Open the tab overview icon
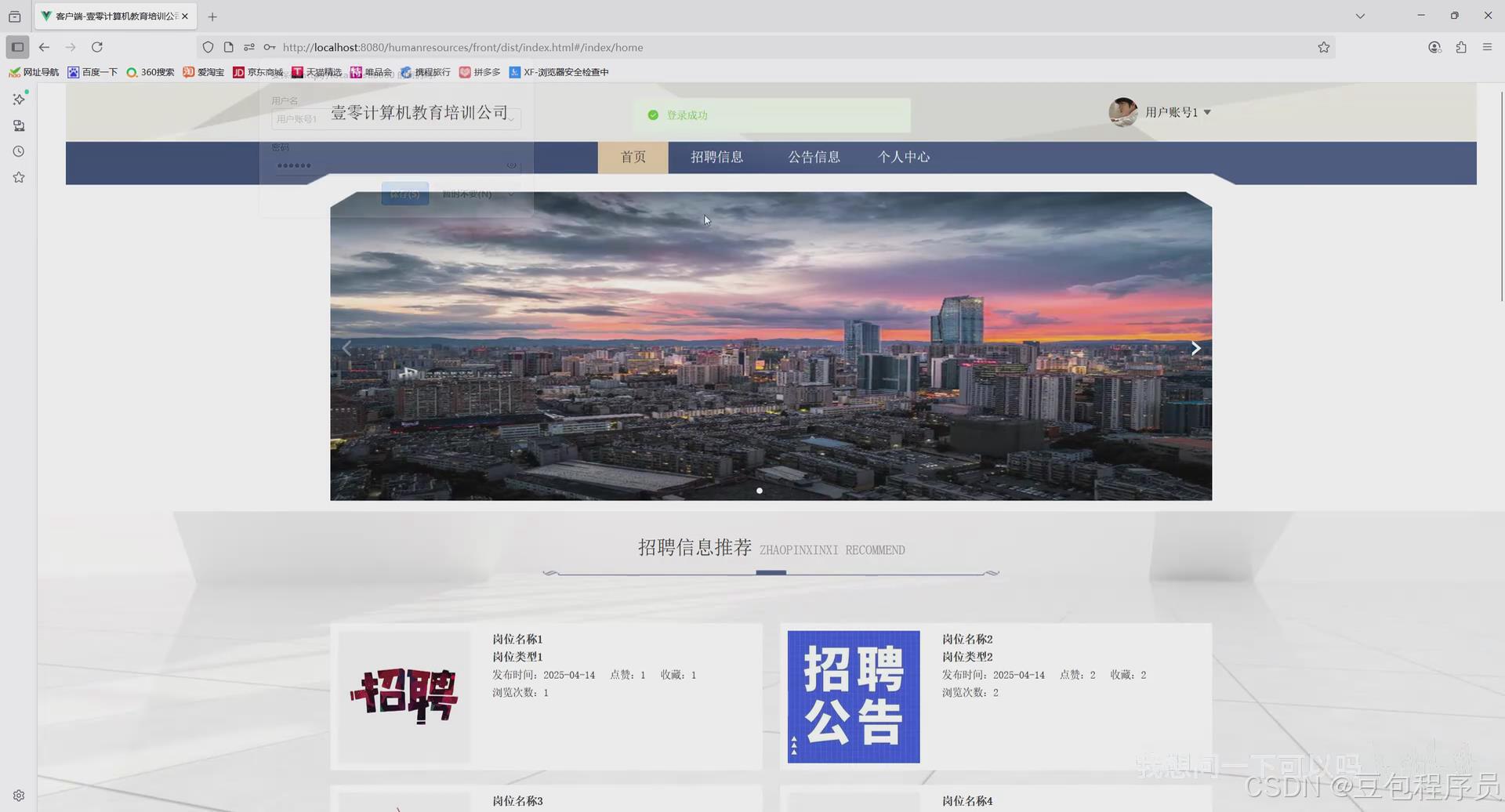 click(x=14, y=16)
